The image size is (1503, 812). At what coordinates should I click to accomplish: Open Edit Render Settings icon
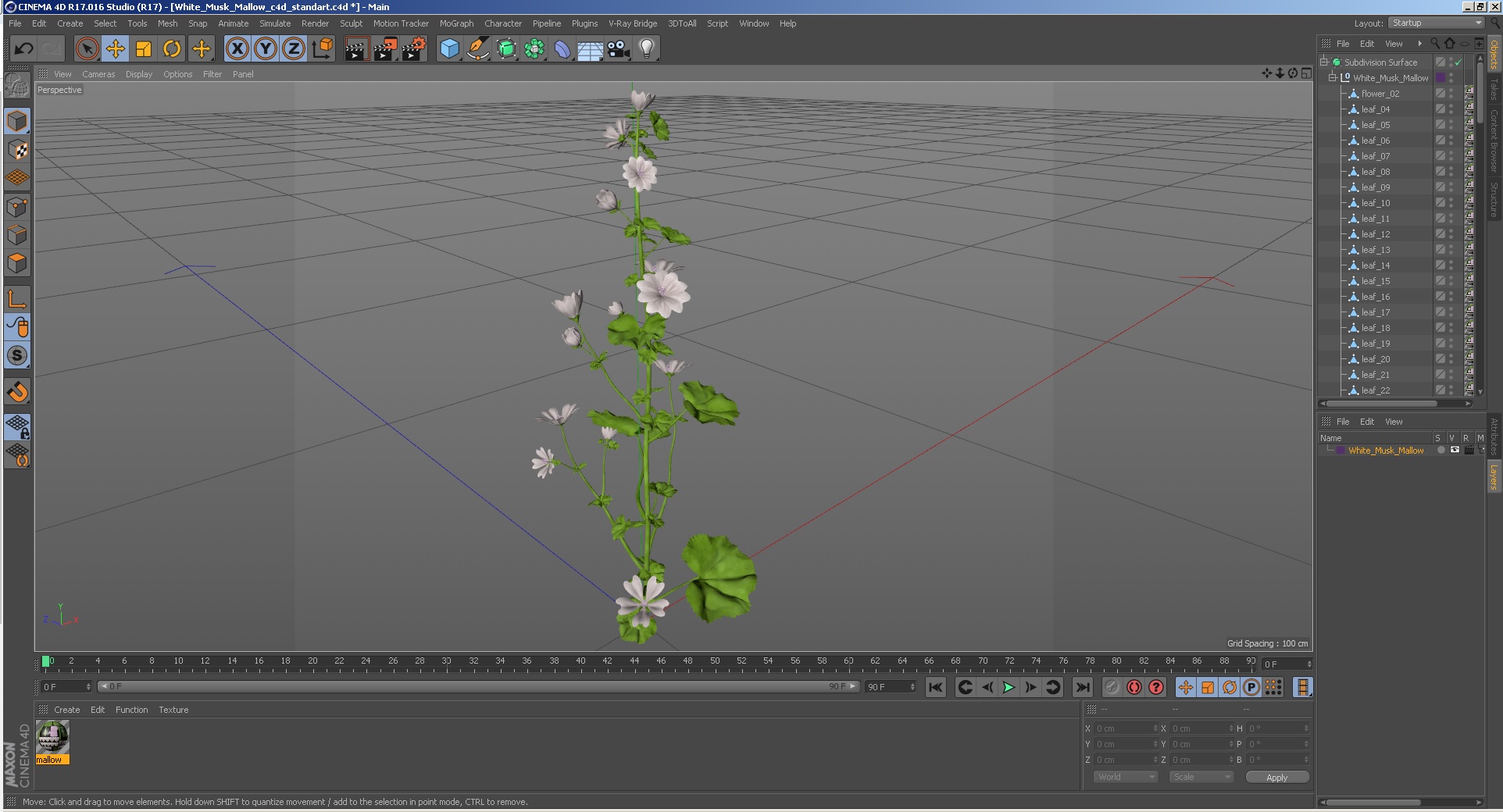(x=414, y=49)
